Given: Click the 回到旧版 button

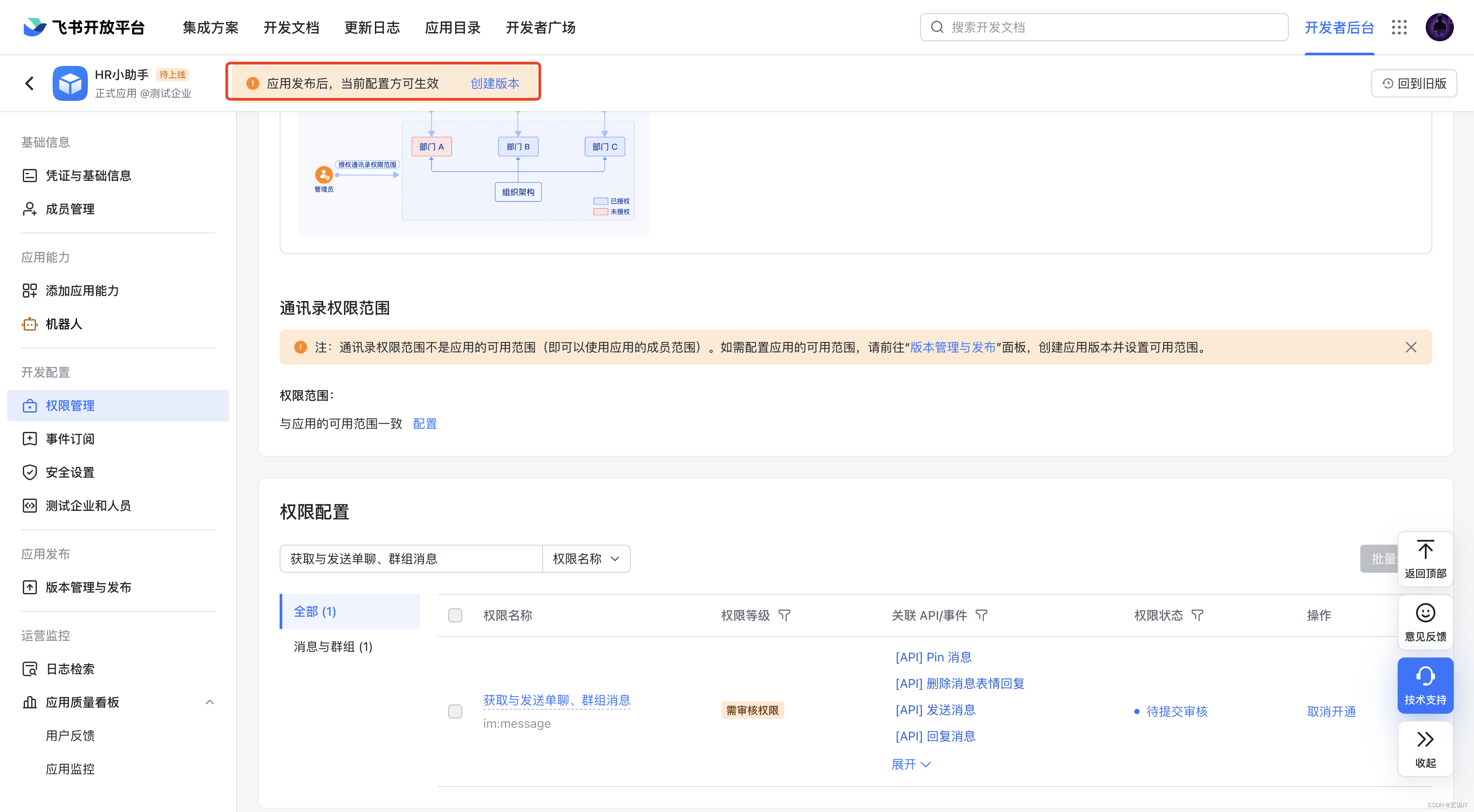Looking at the screenshot, I should click(x=1414, y=83).
